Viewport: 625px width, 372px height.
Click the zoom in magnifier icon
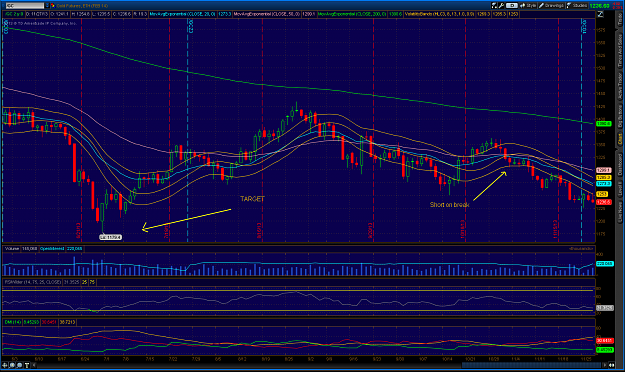[12, 365]
